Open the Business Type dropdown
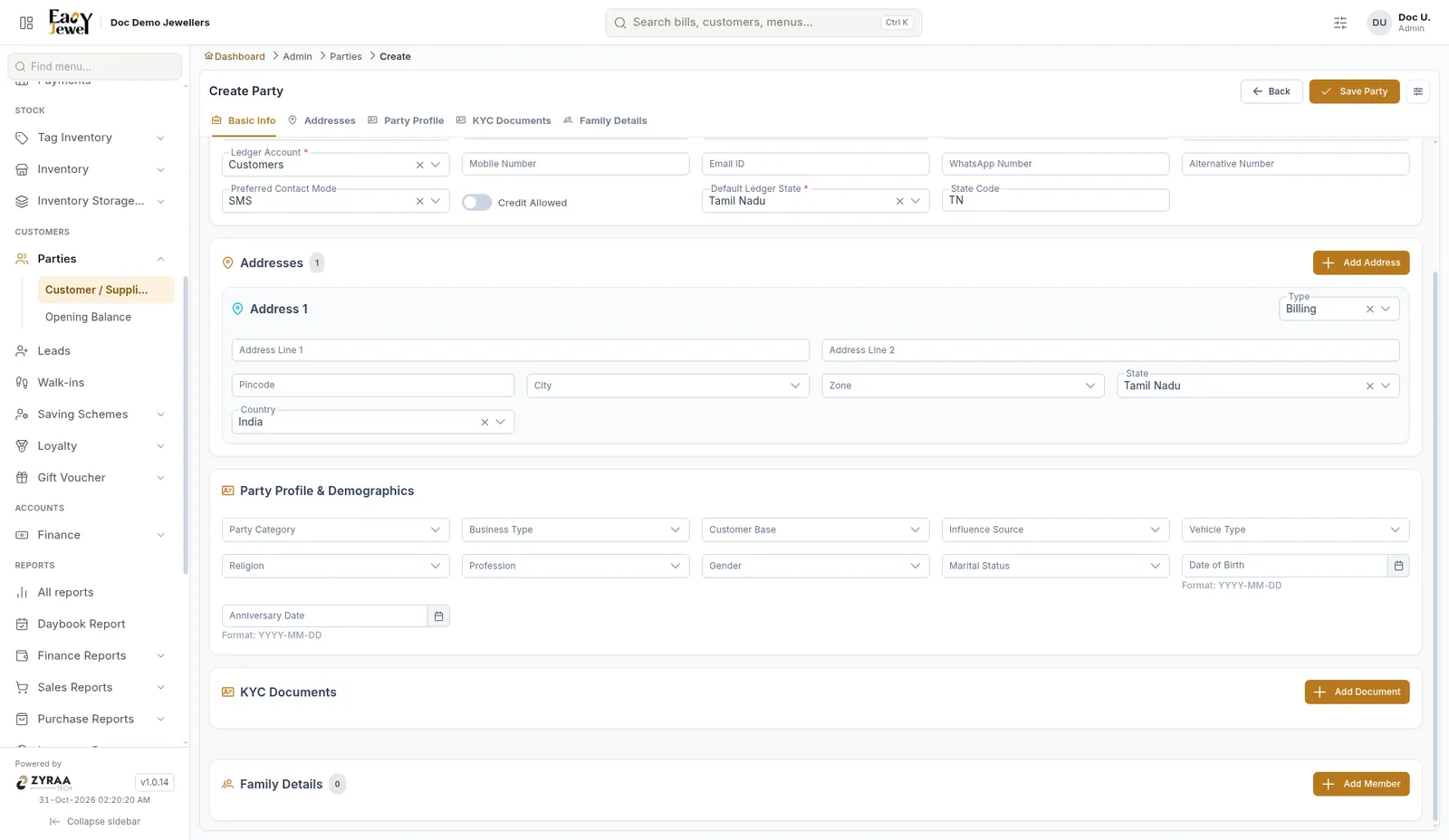 (575, 530)
